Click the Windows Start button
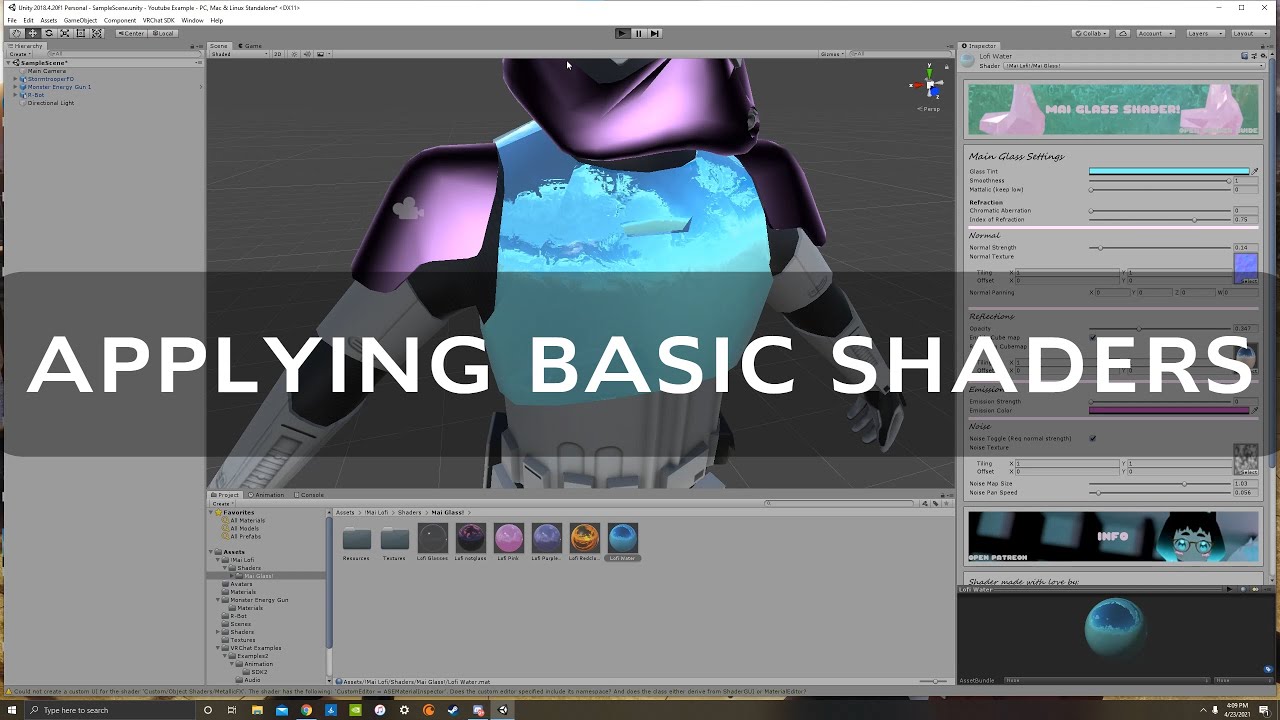The height and width of the screenshot is (720, 1280). [12, 710]
